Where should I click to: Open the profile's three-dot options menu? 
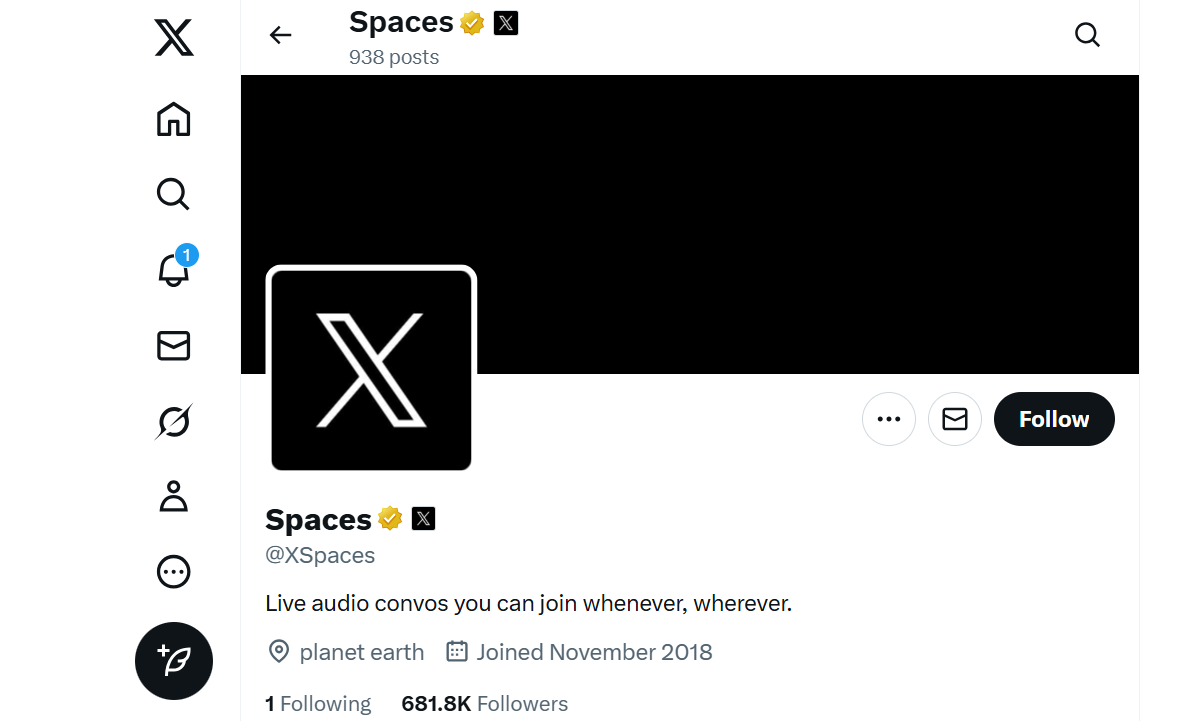(889, 419)
